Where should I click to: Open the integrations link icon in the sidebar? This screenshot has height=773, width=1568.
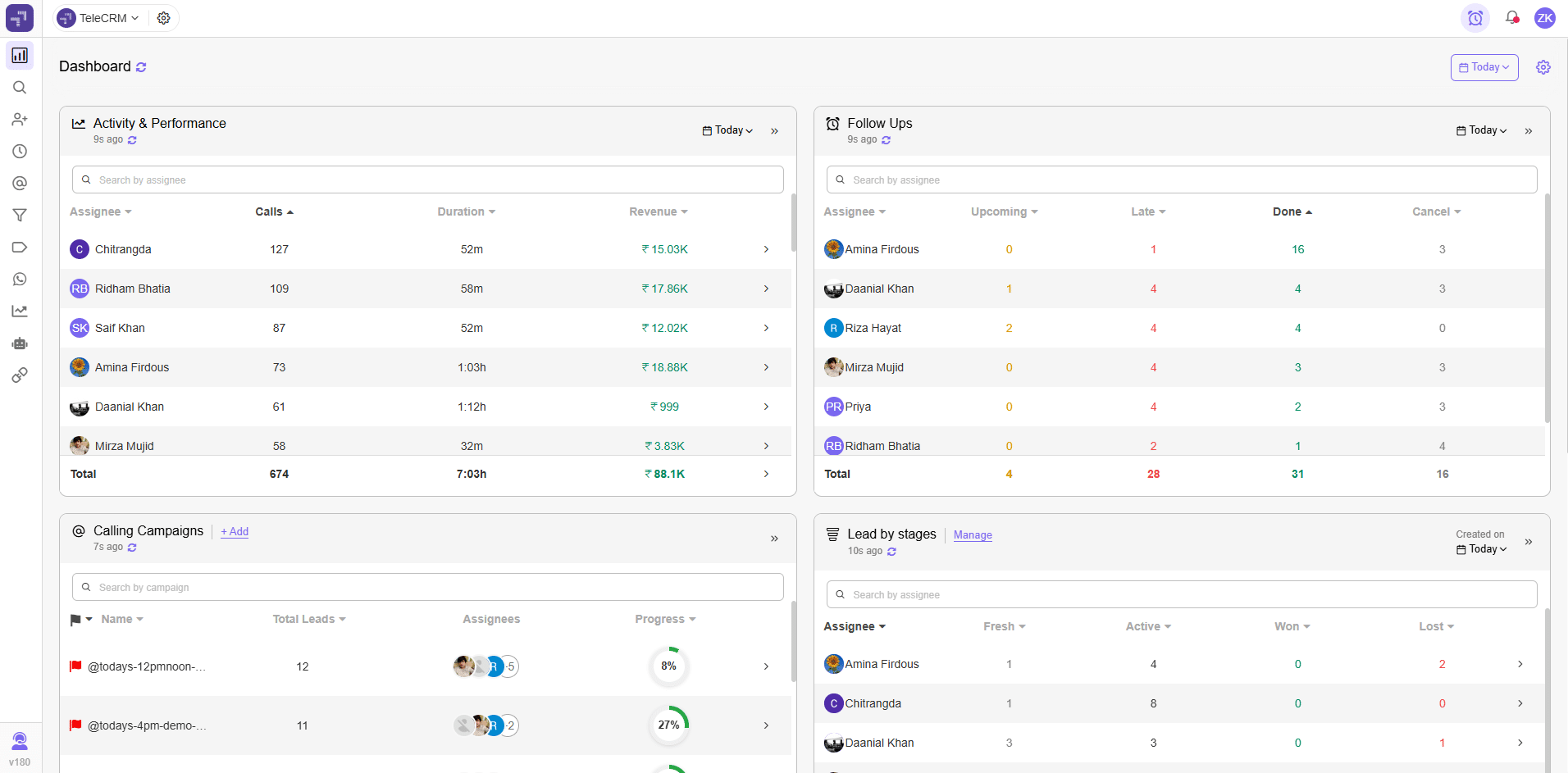20,375
